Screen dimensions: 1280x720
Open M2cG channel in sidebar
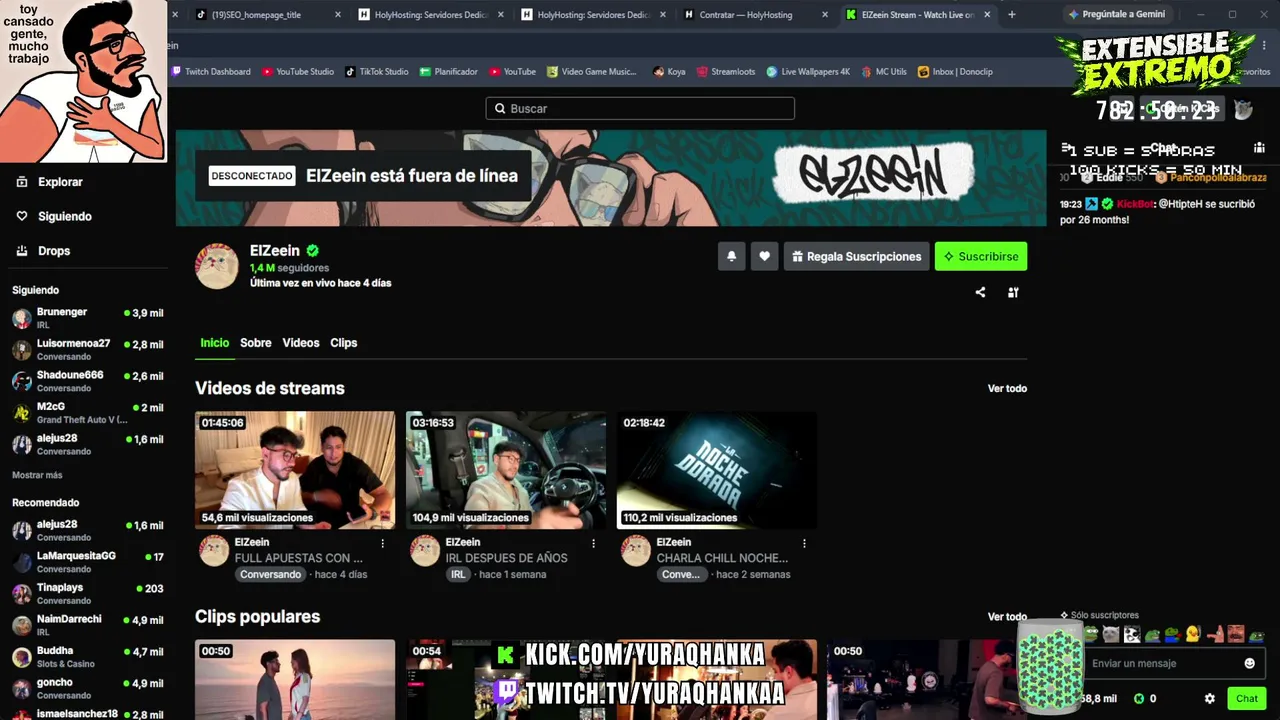(88, 412)
